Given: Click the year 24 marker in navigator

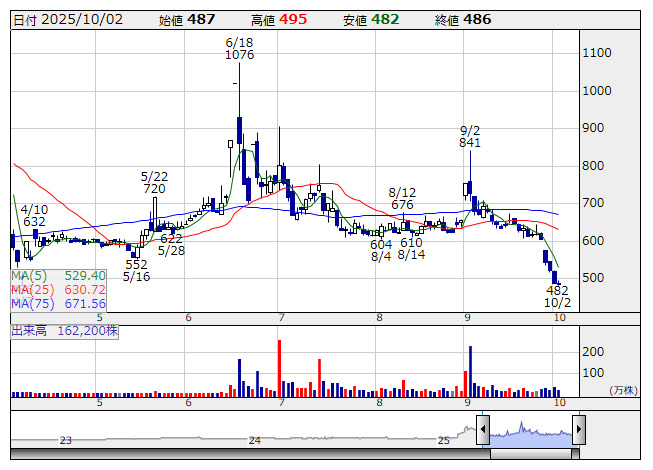Looking at the screenshot, I should click(255, 440).
